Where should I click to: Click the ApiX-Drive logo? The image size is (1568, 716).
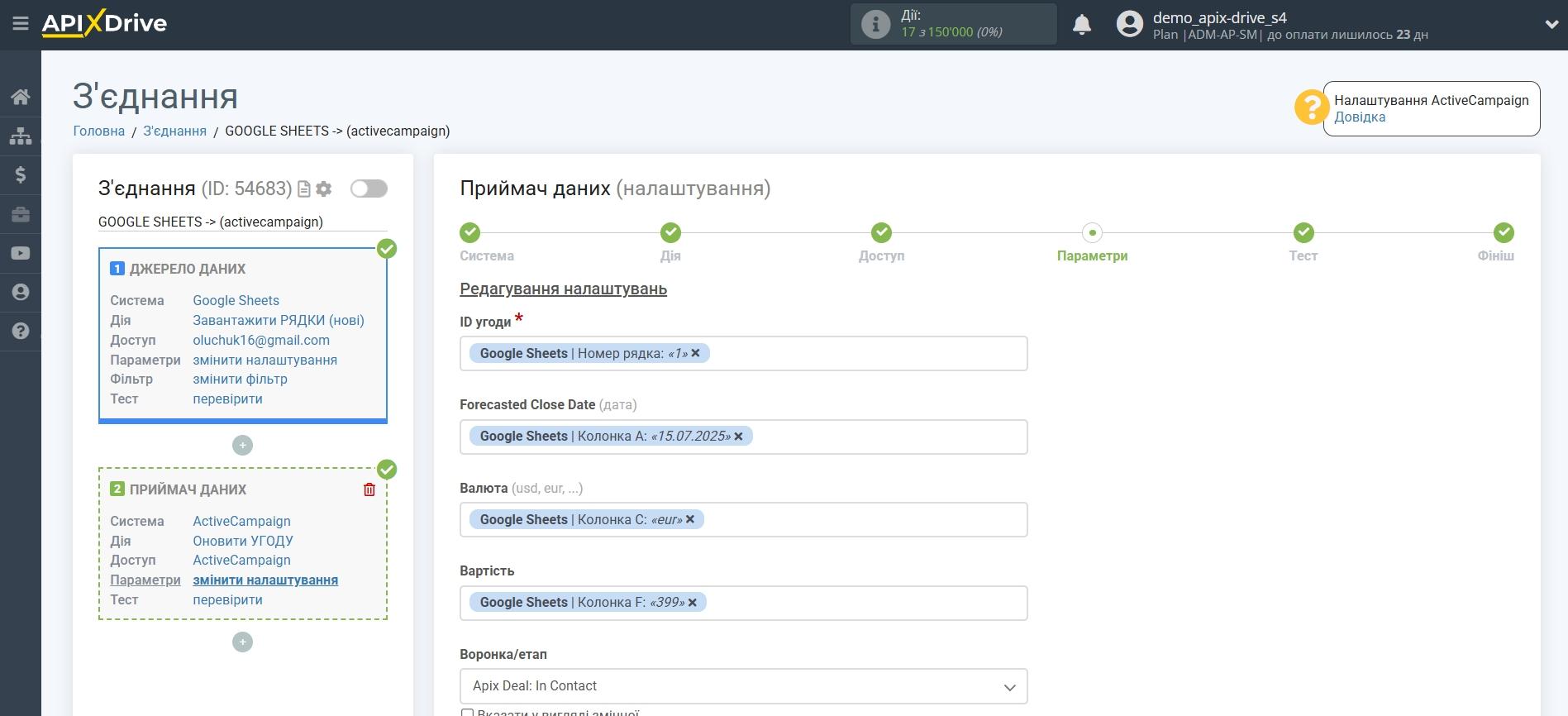point(104,23)
